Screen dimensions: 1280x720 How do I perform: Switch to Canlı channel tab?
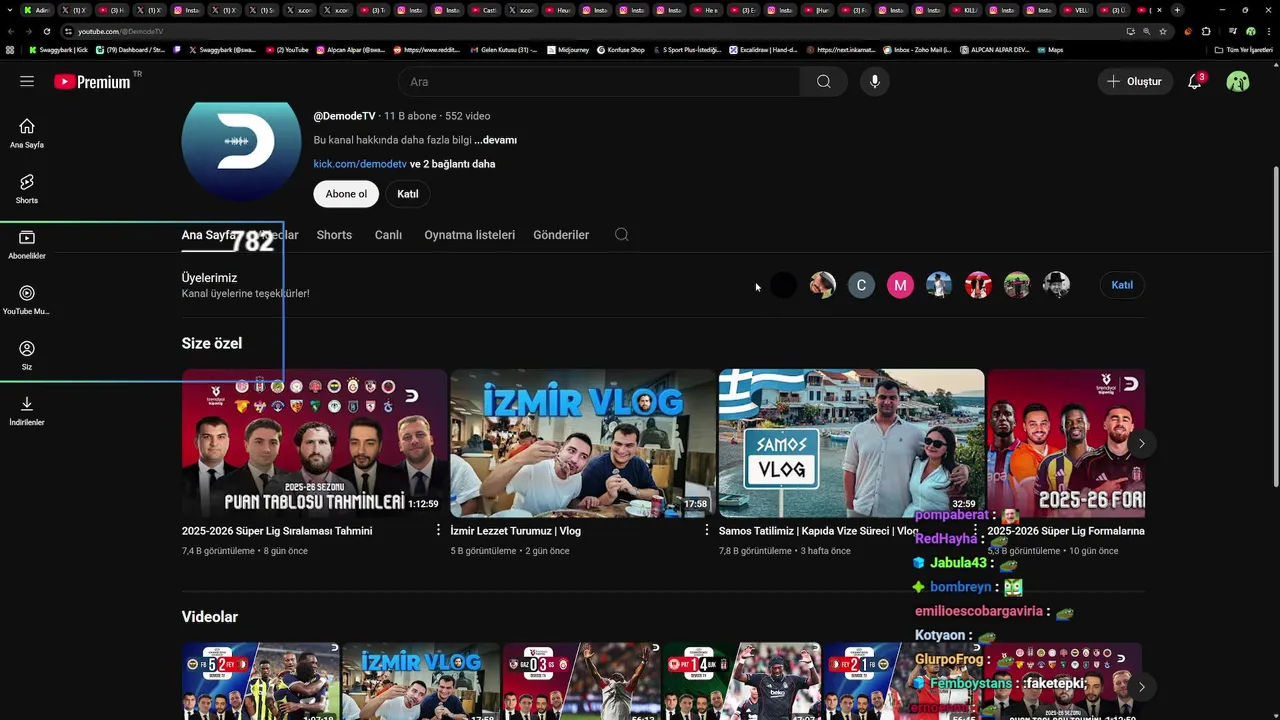[388, 235]
